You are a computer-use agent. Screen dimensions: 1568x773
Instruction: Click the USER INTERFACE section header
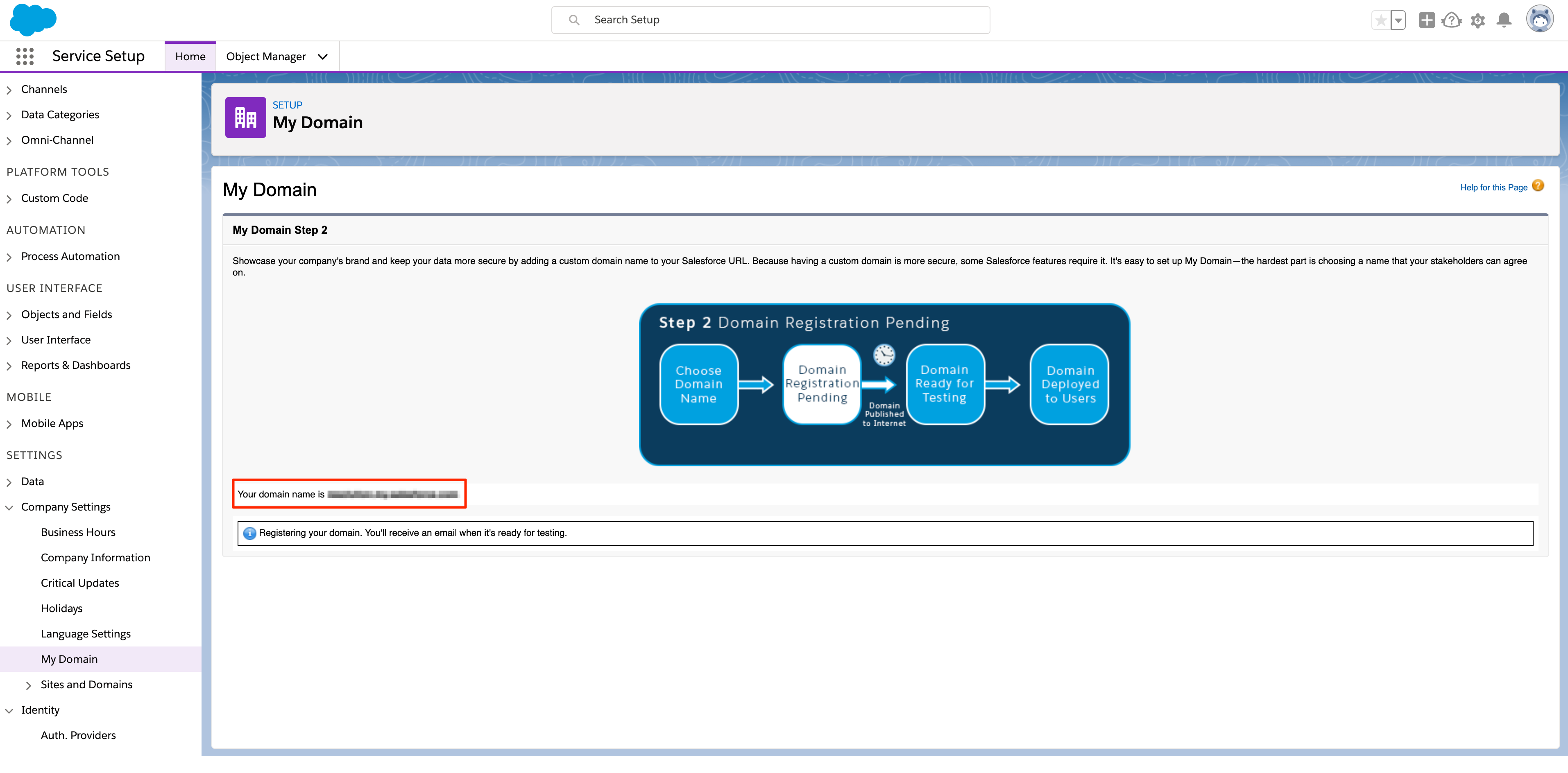55,288
